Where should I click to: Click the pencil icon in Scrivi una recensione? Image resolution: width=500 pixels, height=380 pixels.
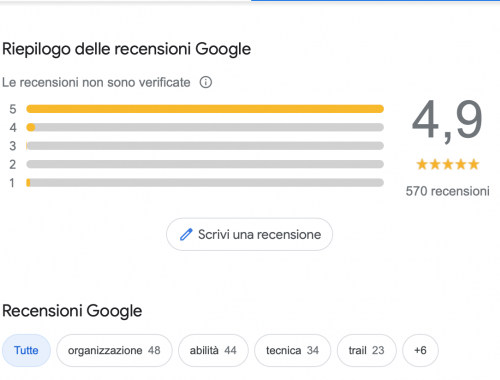tap(186, 234)
